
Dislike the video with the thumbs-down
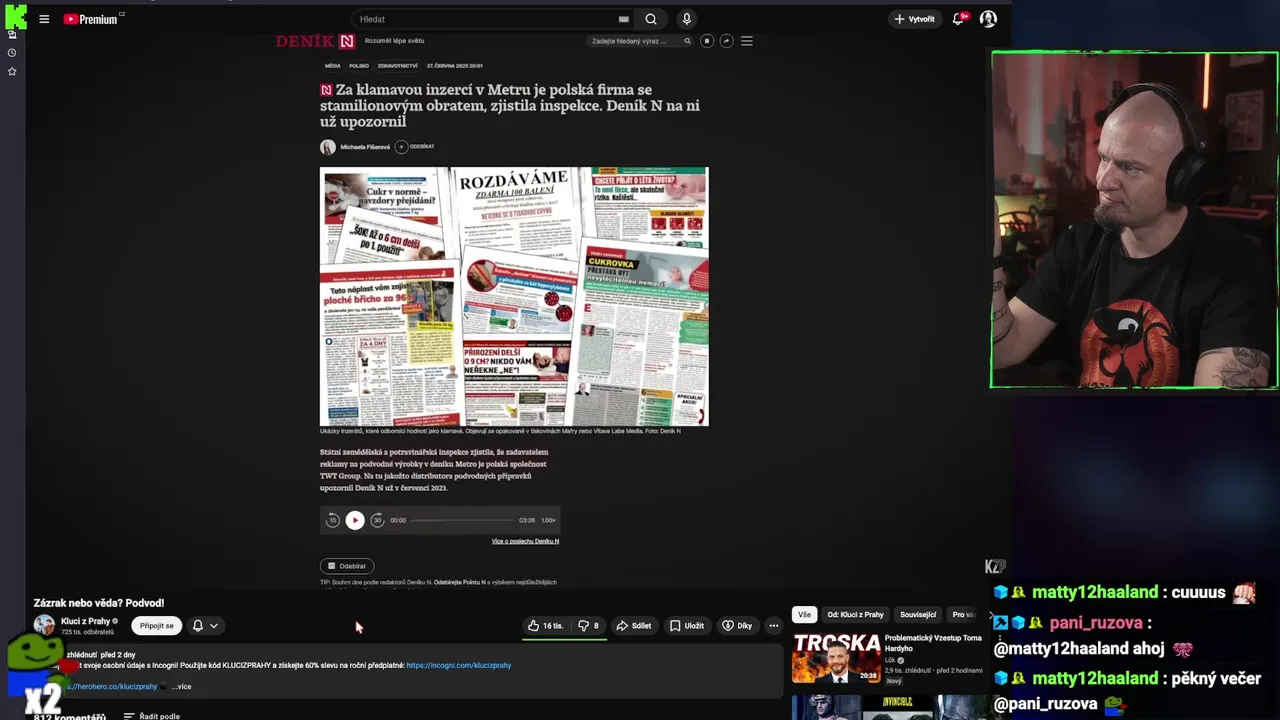[588, 626]
